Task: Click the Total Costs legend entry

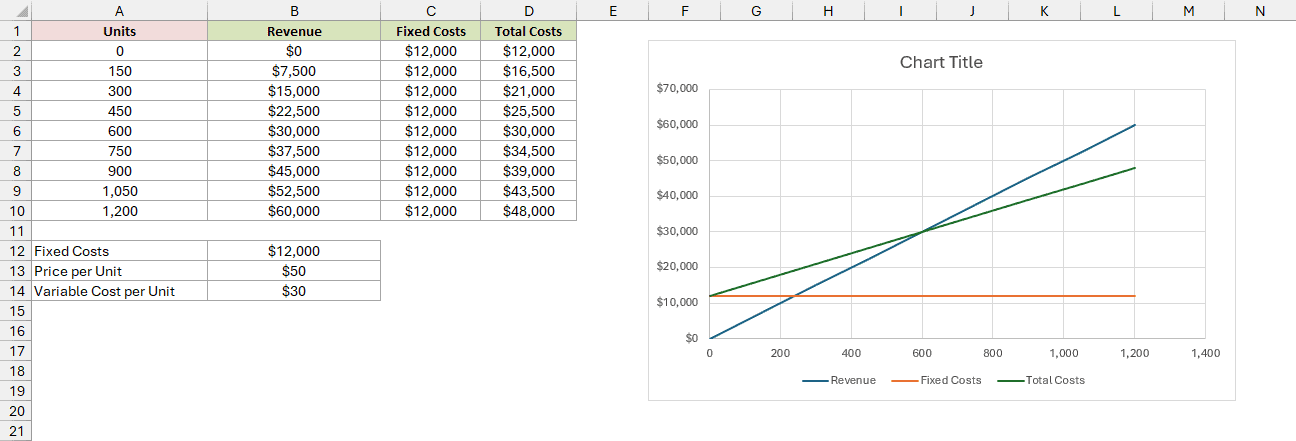Action: [x=1040, y=380]
